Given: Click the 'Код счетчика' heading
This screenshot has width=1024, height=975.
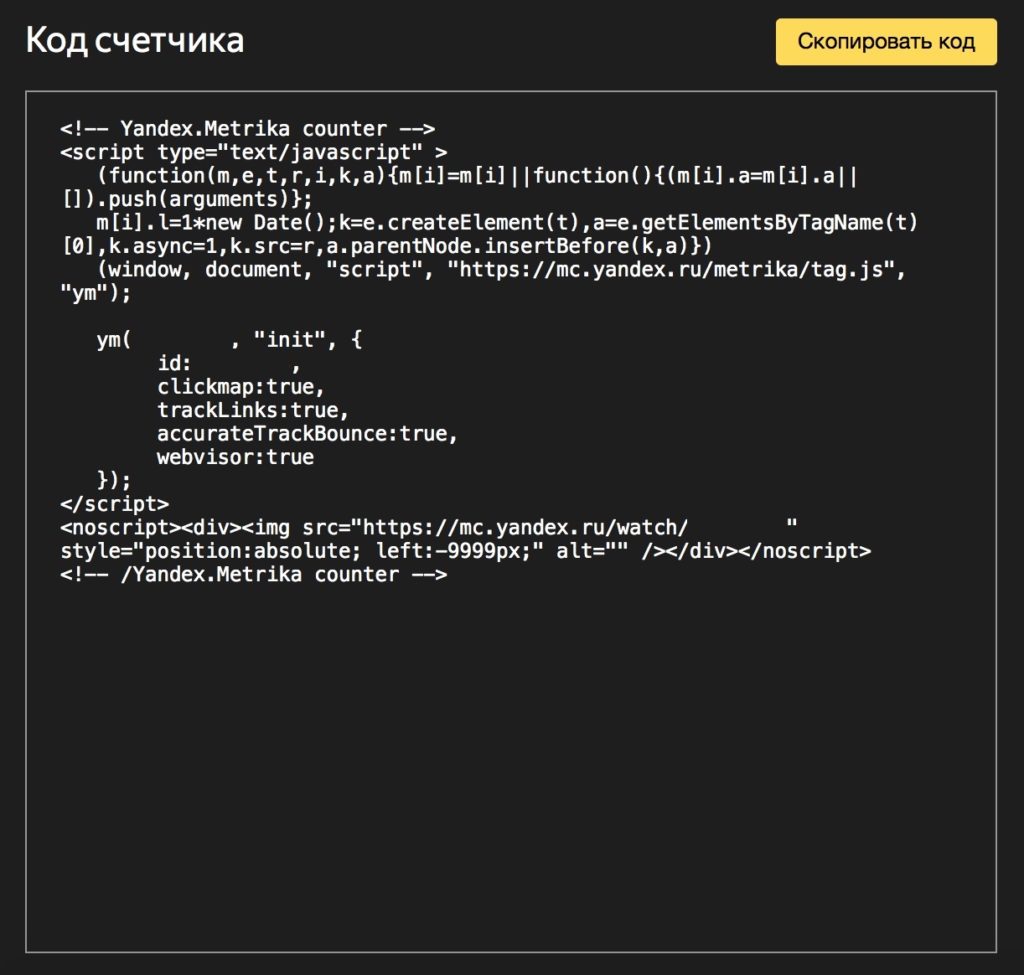Looking at the screenshot, I should [135, 40].
